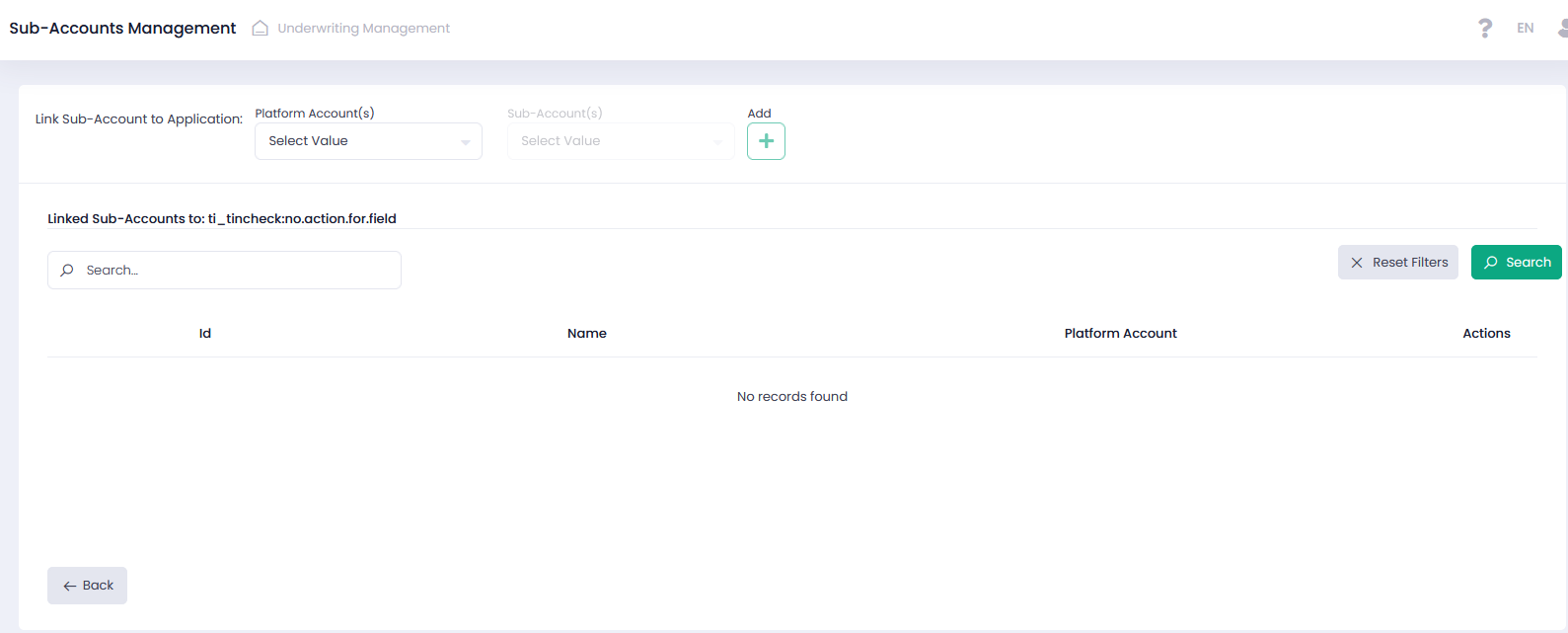Sort by the Name column header
The width and height of the screenshot is (1568, 633).
(x=587, y=334)
